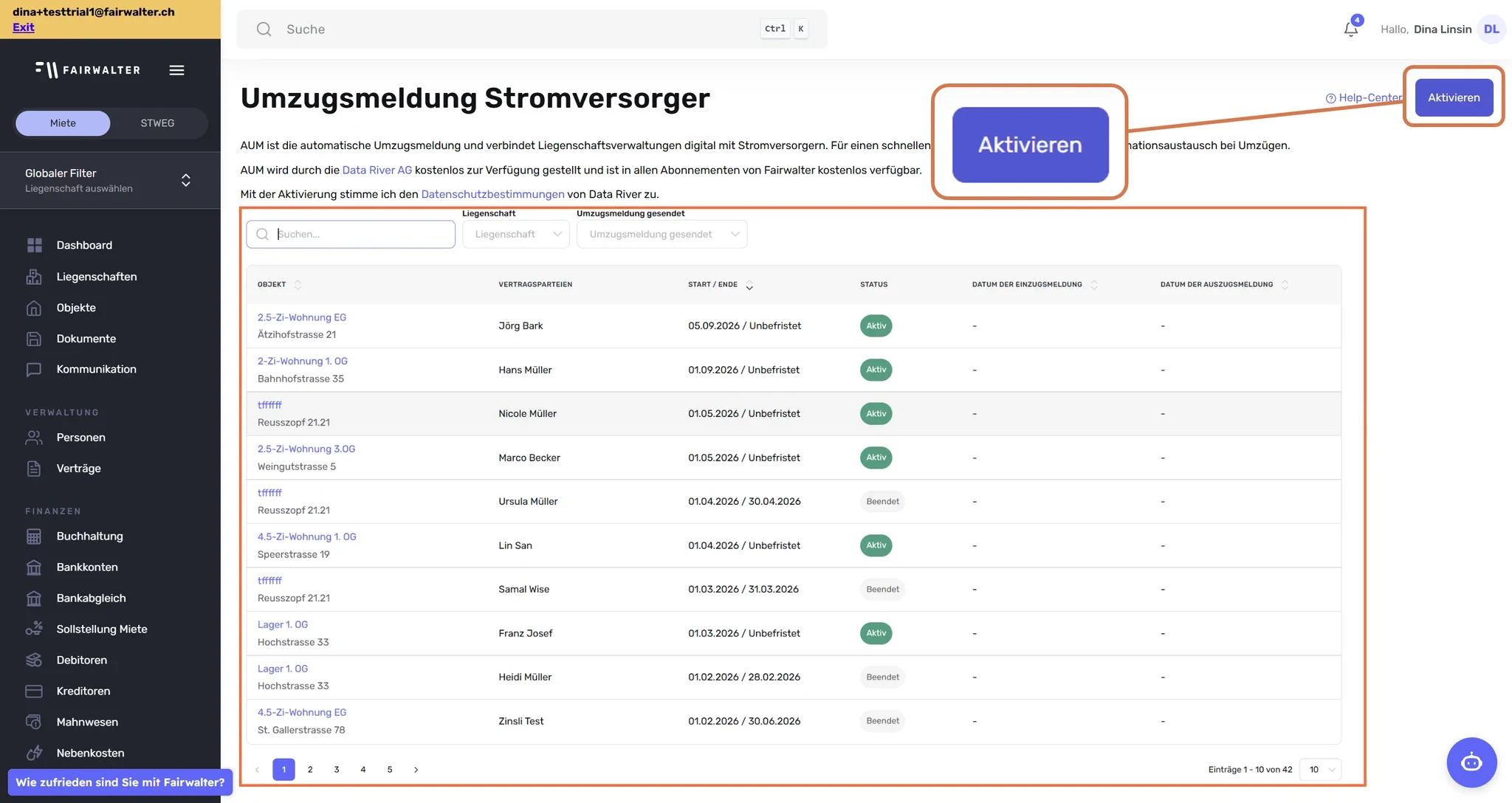The width and height of the screenshot is (1512, 803).
Task: Open Buchhaltung under Finanzen
Action: (x=89, y=537)
